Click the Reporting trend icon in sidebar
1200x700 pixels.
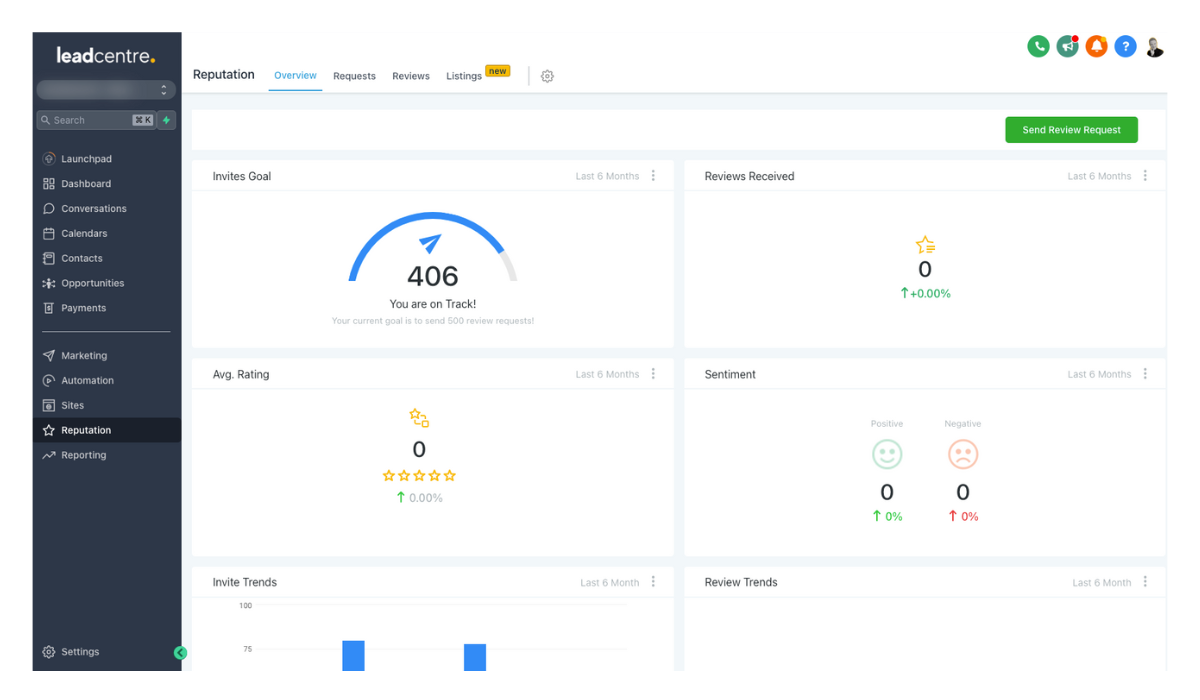tap(49, 455)
